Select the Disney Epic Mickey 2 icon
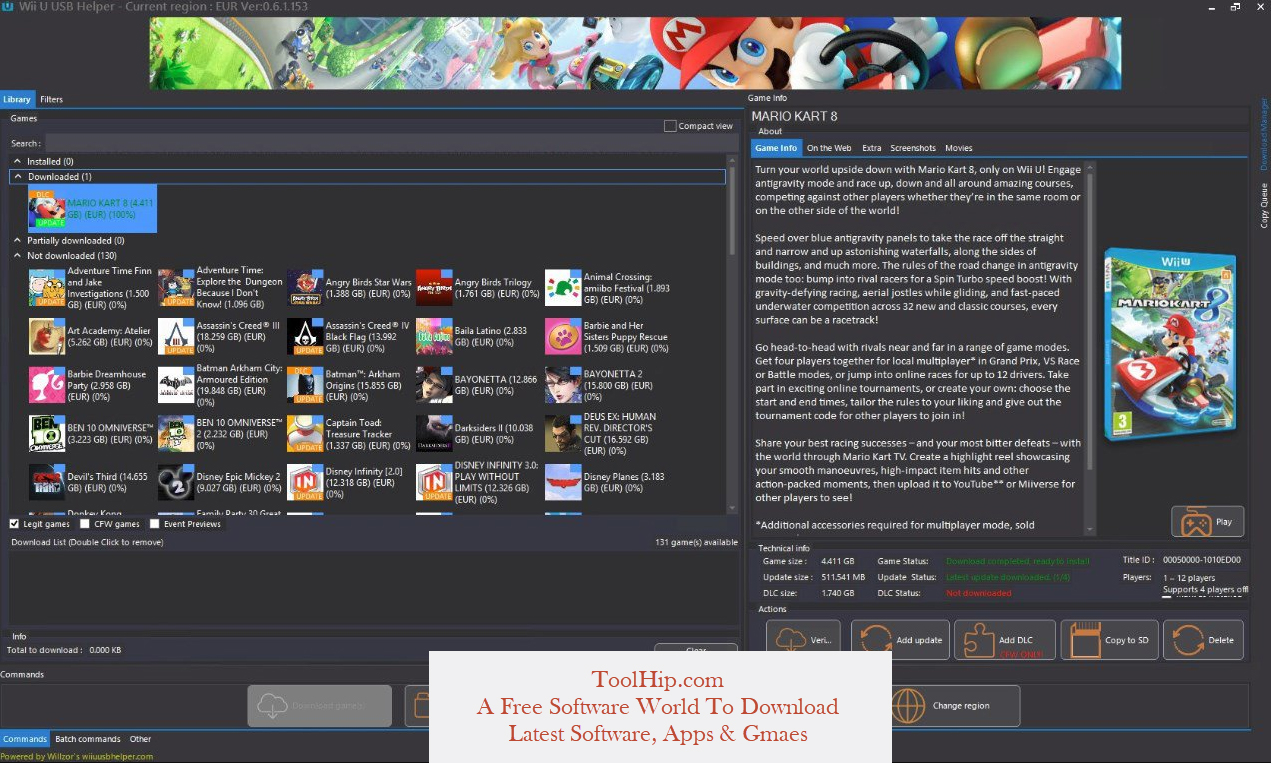Screen dimensions: 1271x763 [176, 482]
